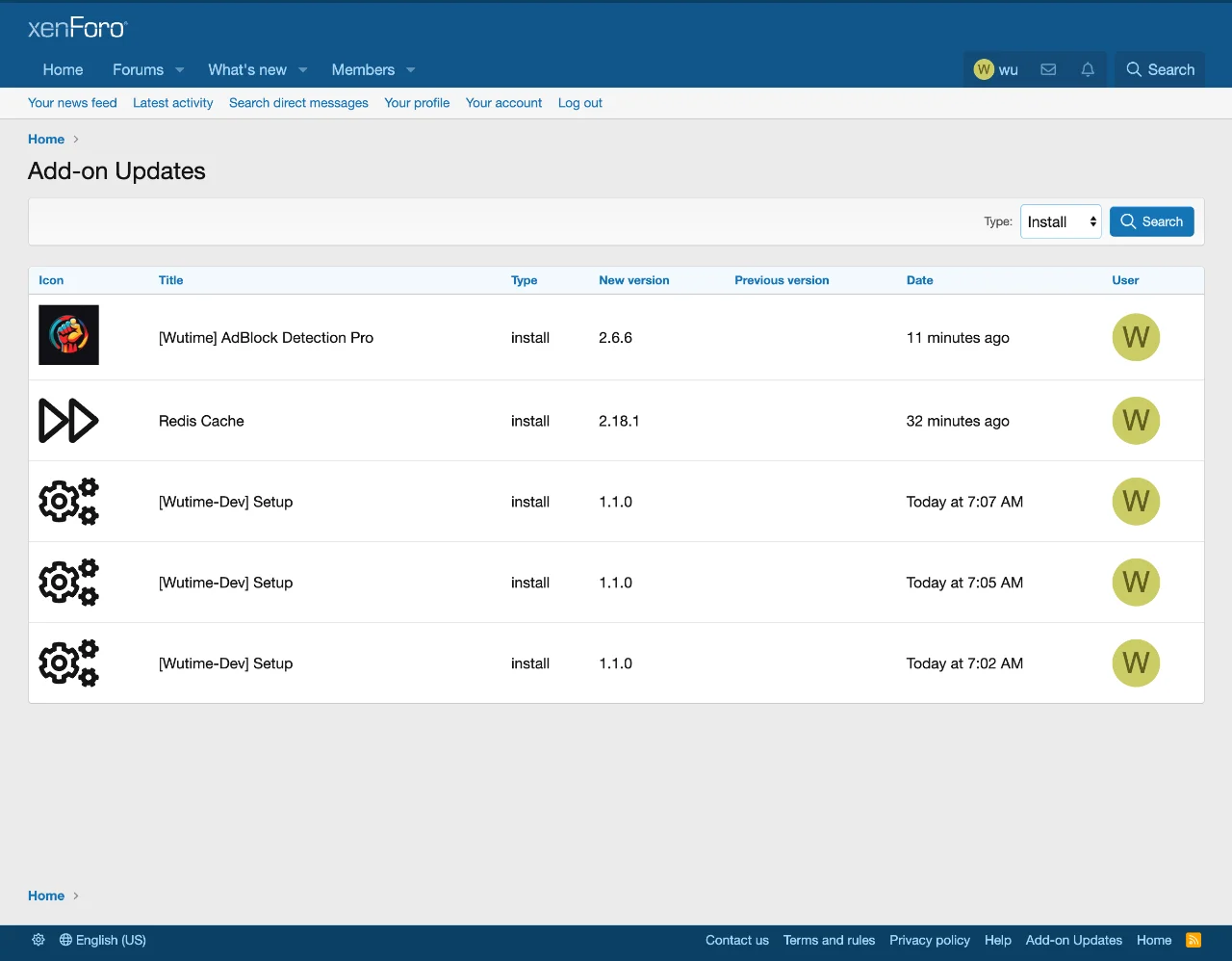
Task: Click the xenForo logo
Action: click(x=77, y=27)
